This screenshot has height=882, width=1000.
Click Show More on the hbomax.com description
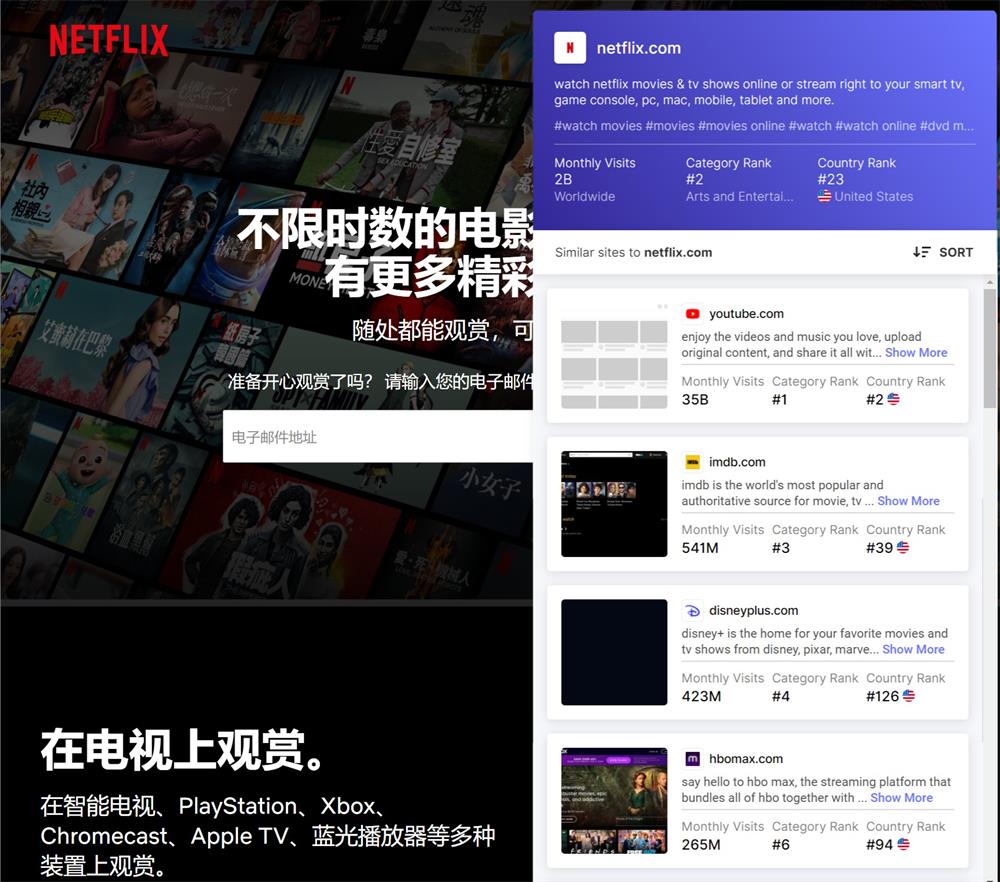[901, 797]
